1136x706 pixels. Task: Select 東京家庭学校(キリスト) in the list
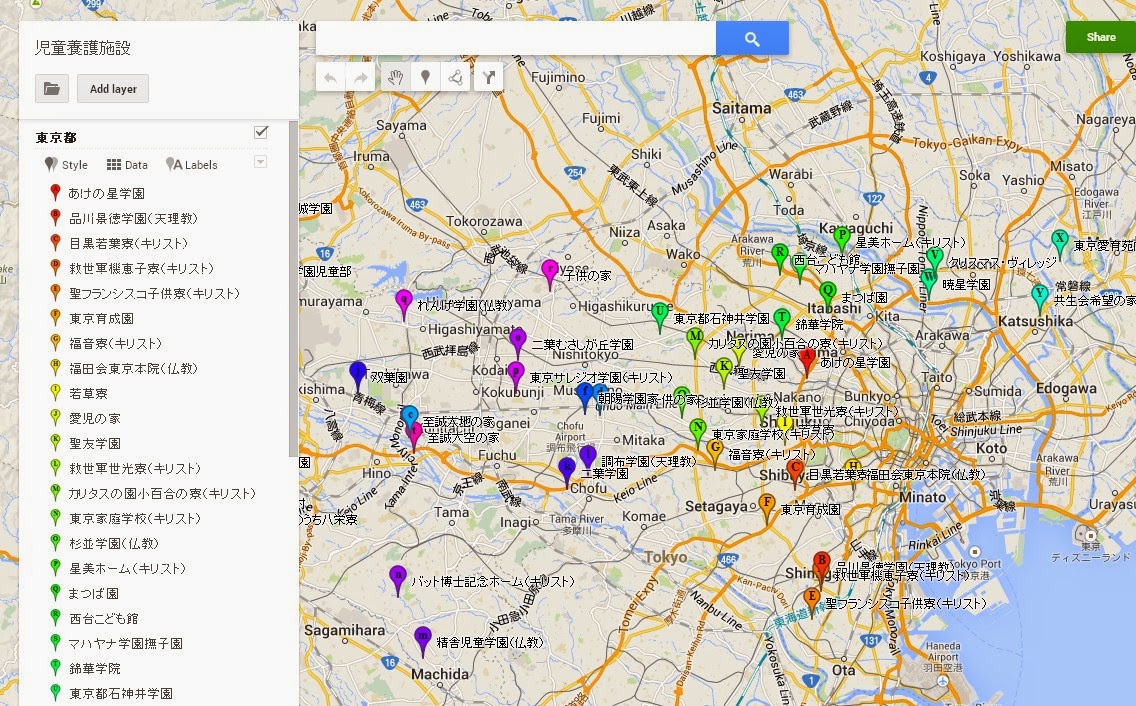(135, 518)
